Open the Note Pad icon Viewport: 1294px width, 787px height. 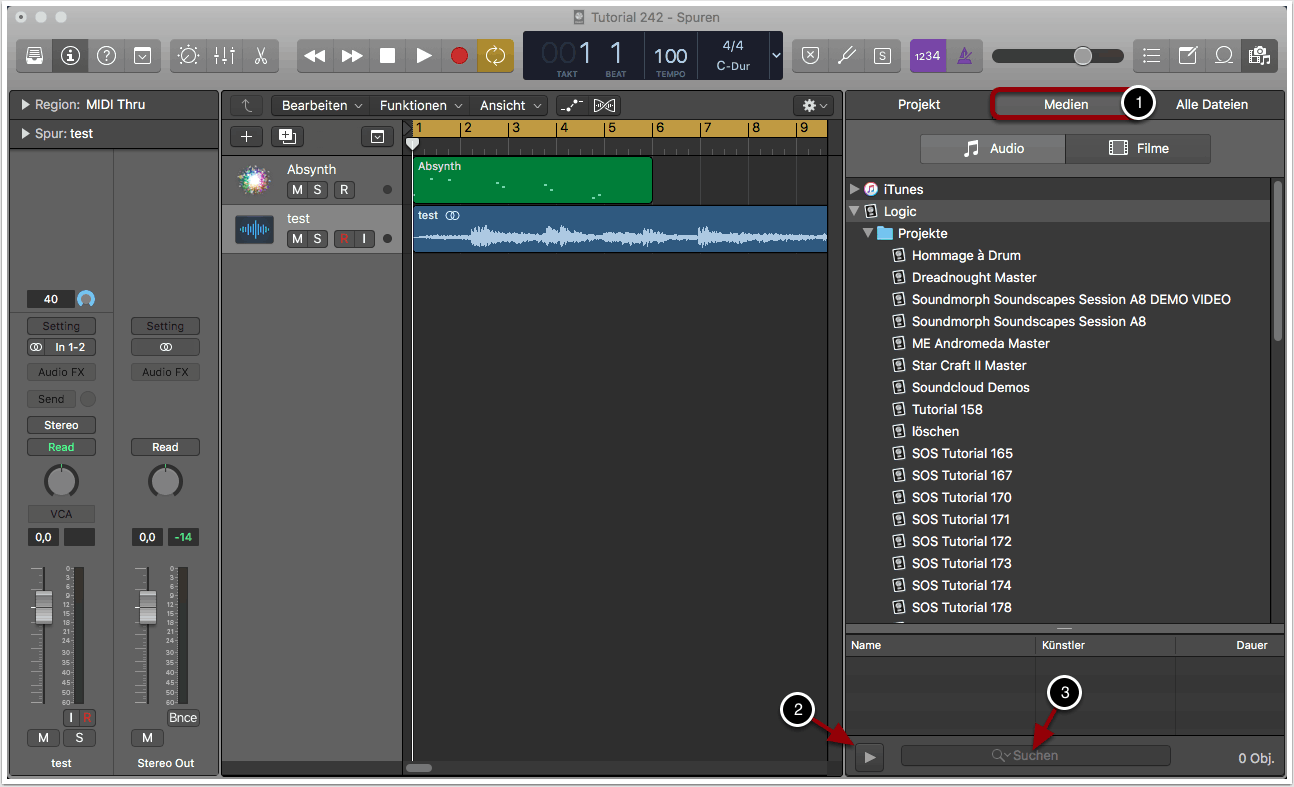pos(1187,56)
